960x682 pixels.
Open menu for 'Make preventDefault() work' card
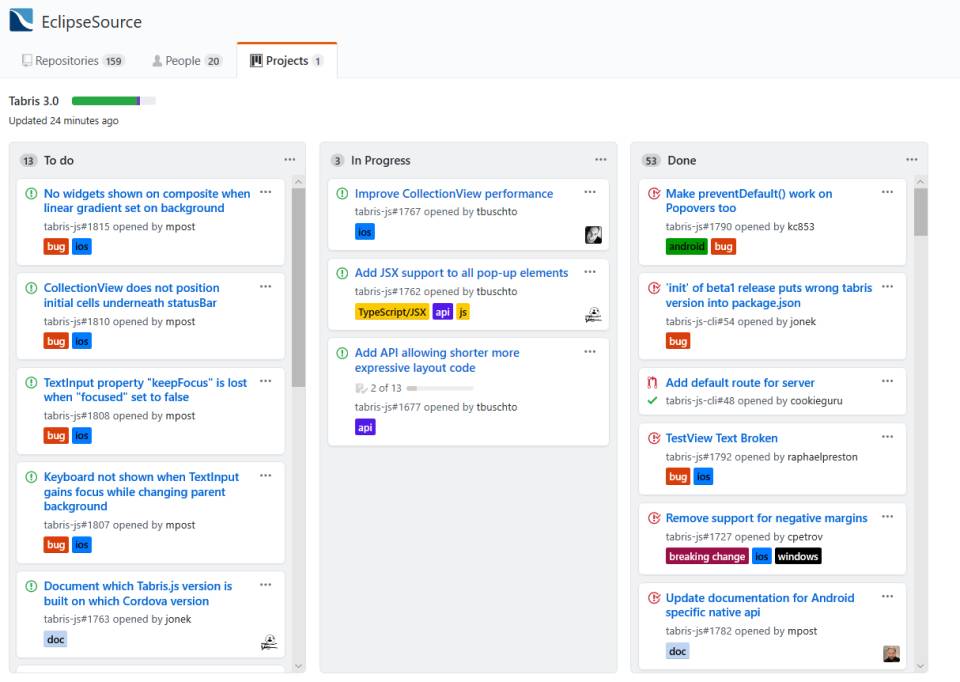tap(888, 192)
